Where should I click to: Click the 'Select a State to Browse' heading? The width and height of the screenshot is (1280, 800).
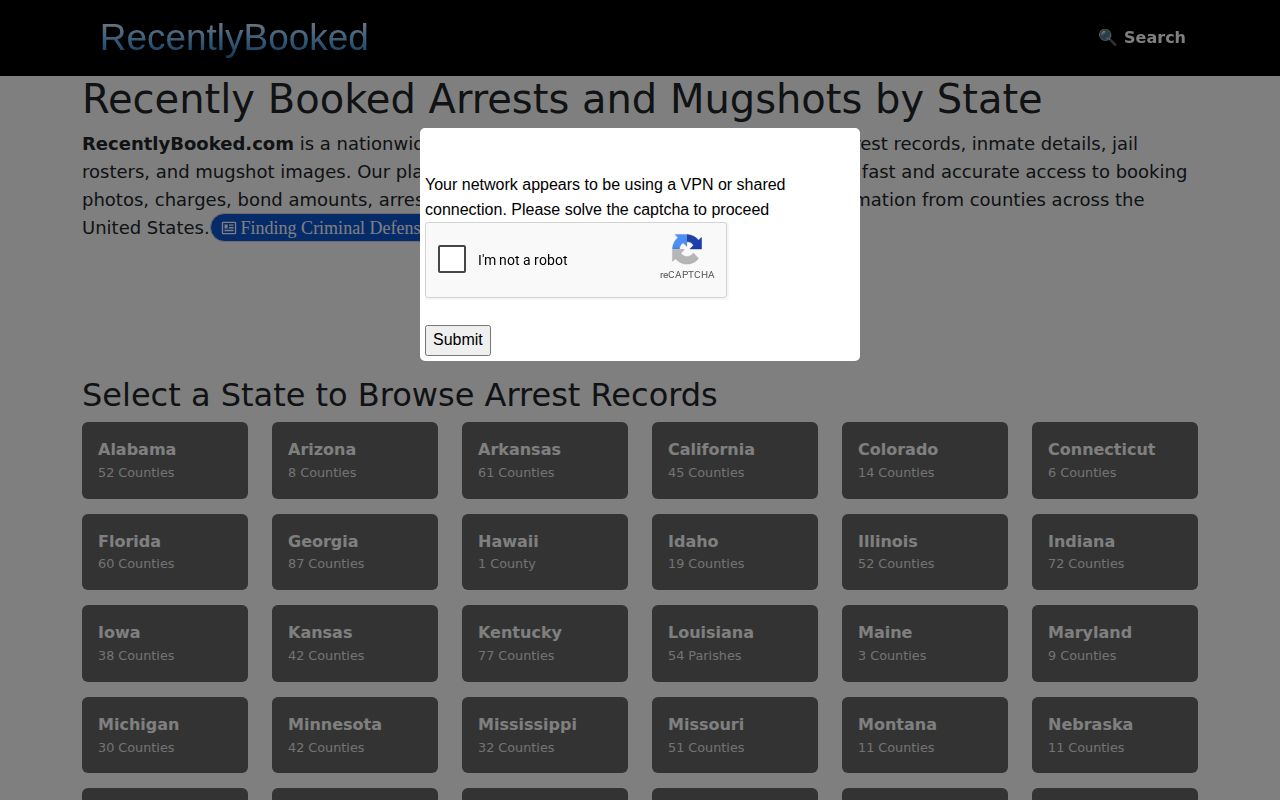pyautogui.click(x=400, y=395)
